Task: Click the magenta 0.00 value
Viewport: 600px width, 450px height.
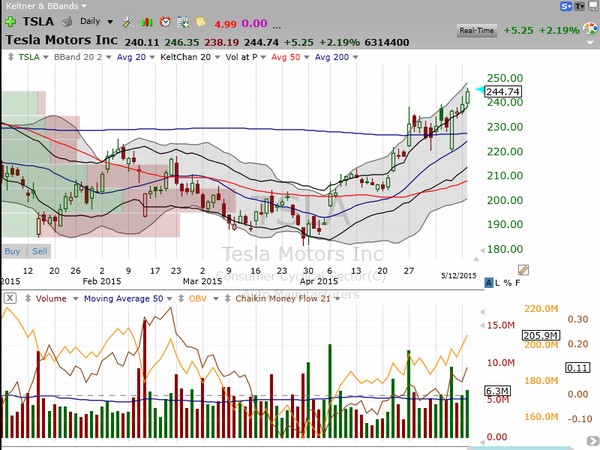Action: pyautogui.click(x=254, y=23)
